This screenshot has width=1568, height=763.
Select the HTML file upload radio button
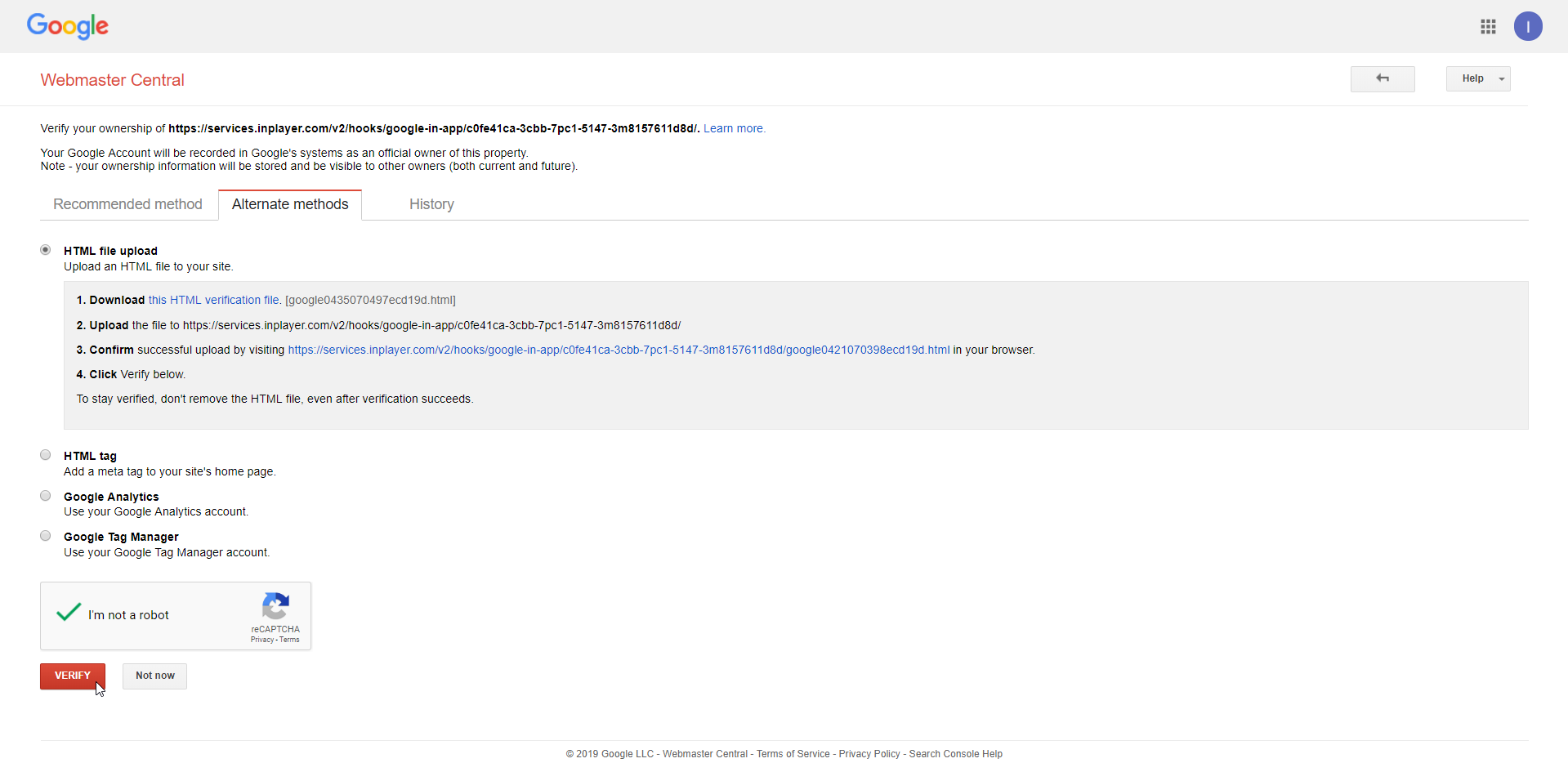coord(46,250)
